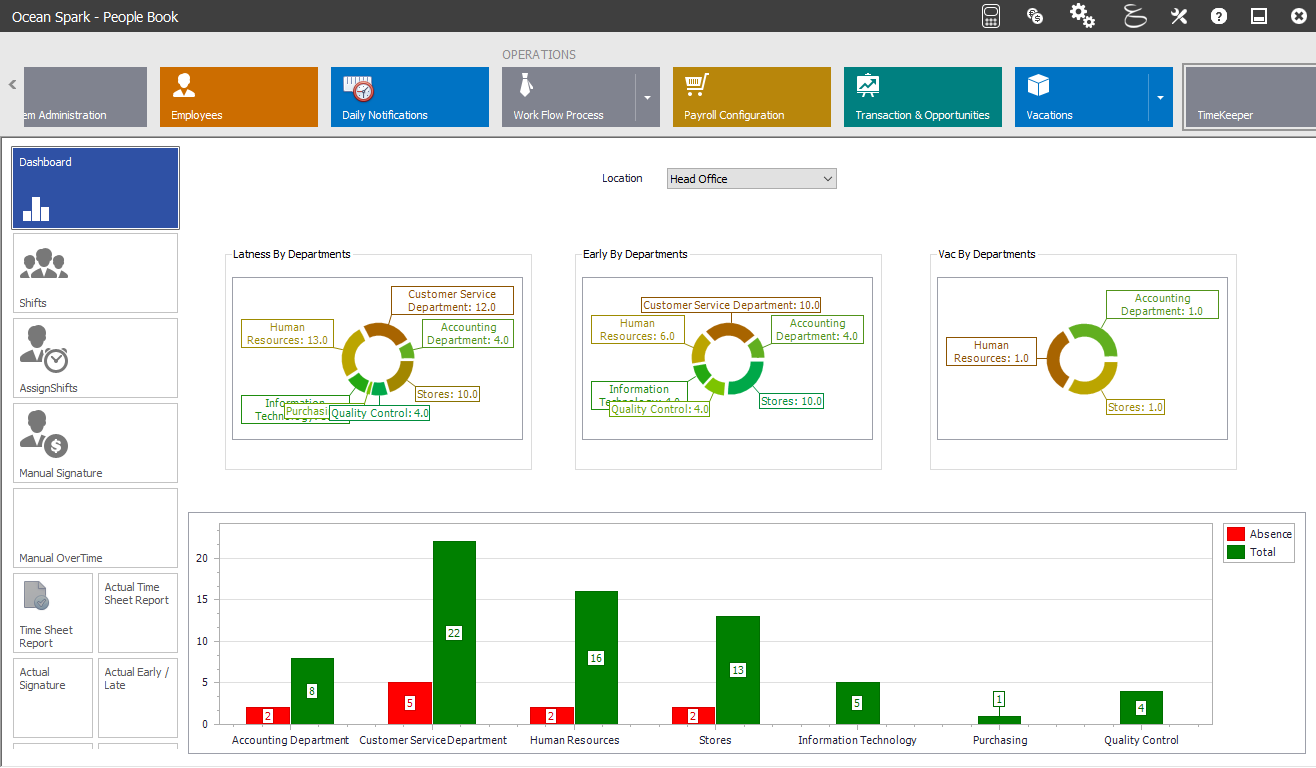Click the 'Vac By Departments' chart title
The image size is (1316, 768).
click(x=986, y=254)
